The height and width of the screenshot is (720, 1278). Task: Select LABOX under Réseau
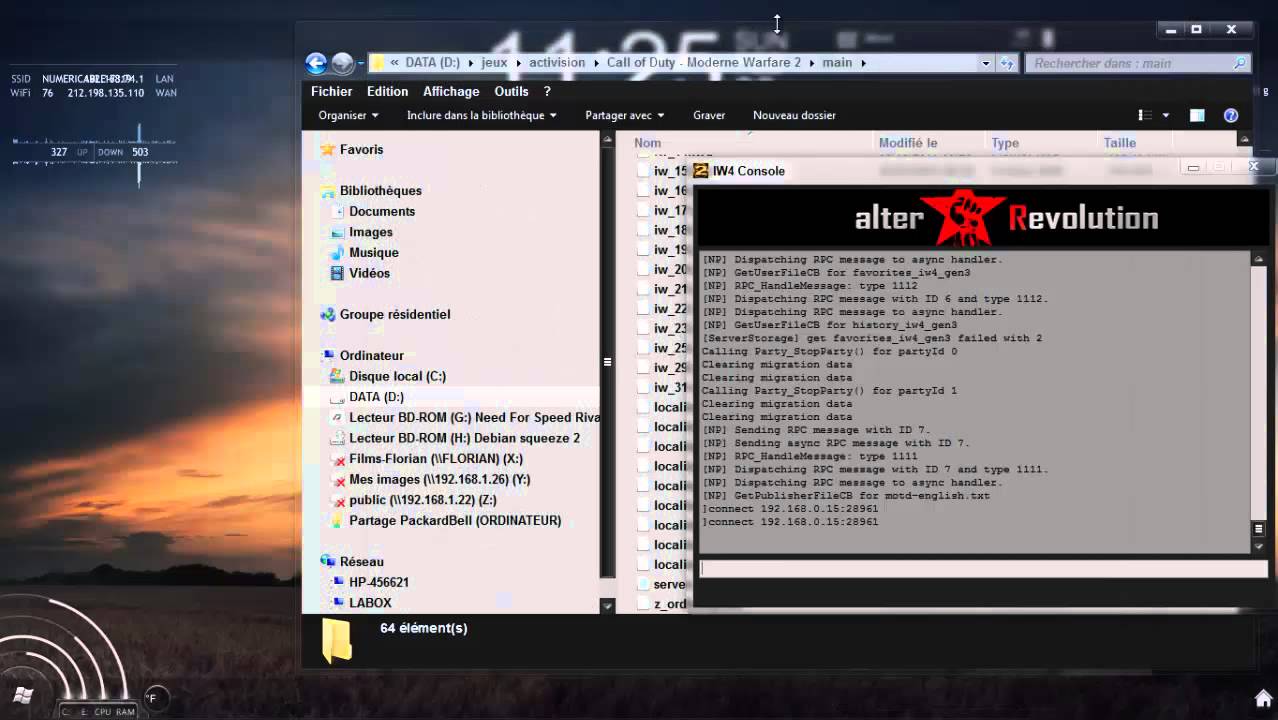point(370,603)
